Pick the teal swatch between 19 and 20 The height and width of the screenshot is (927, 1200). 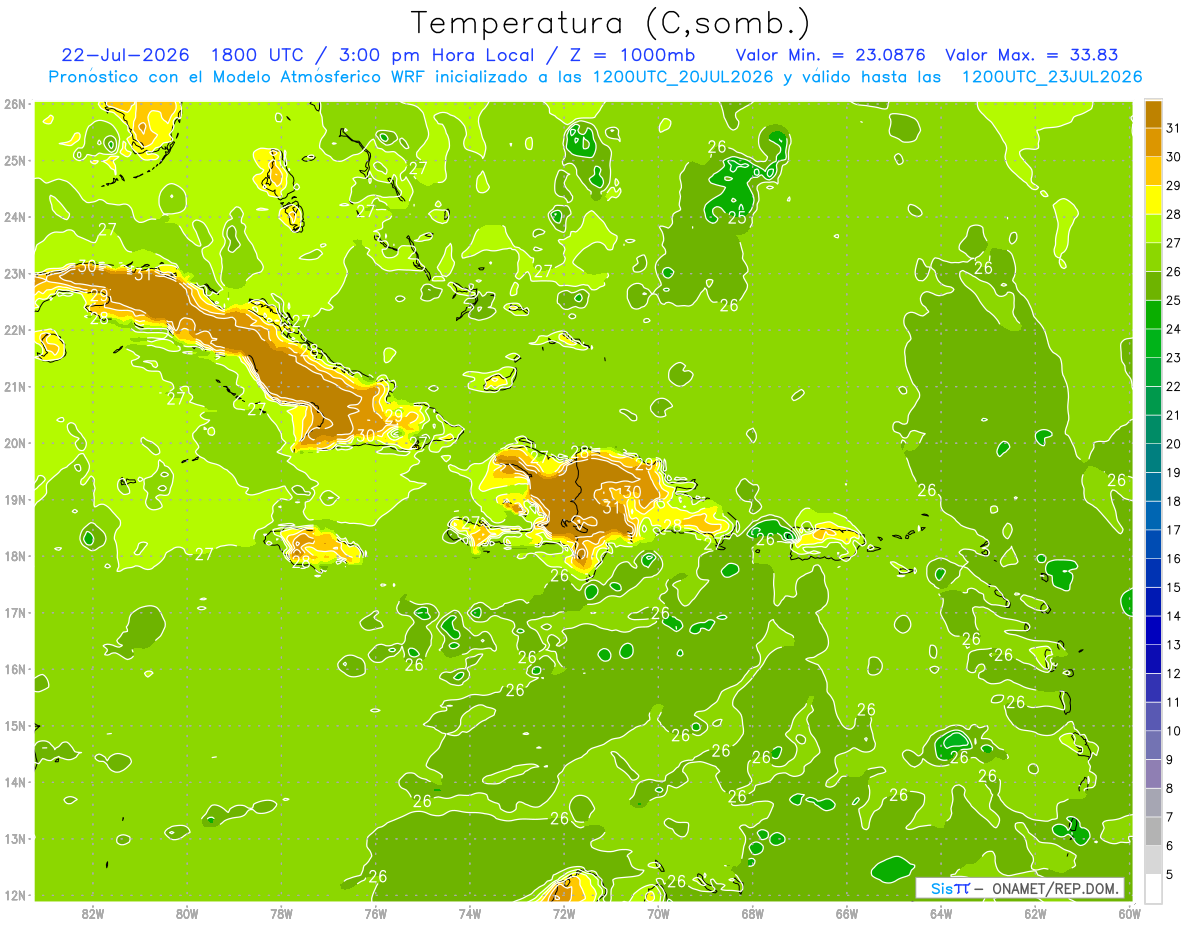tap(1153, 459)
